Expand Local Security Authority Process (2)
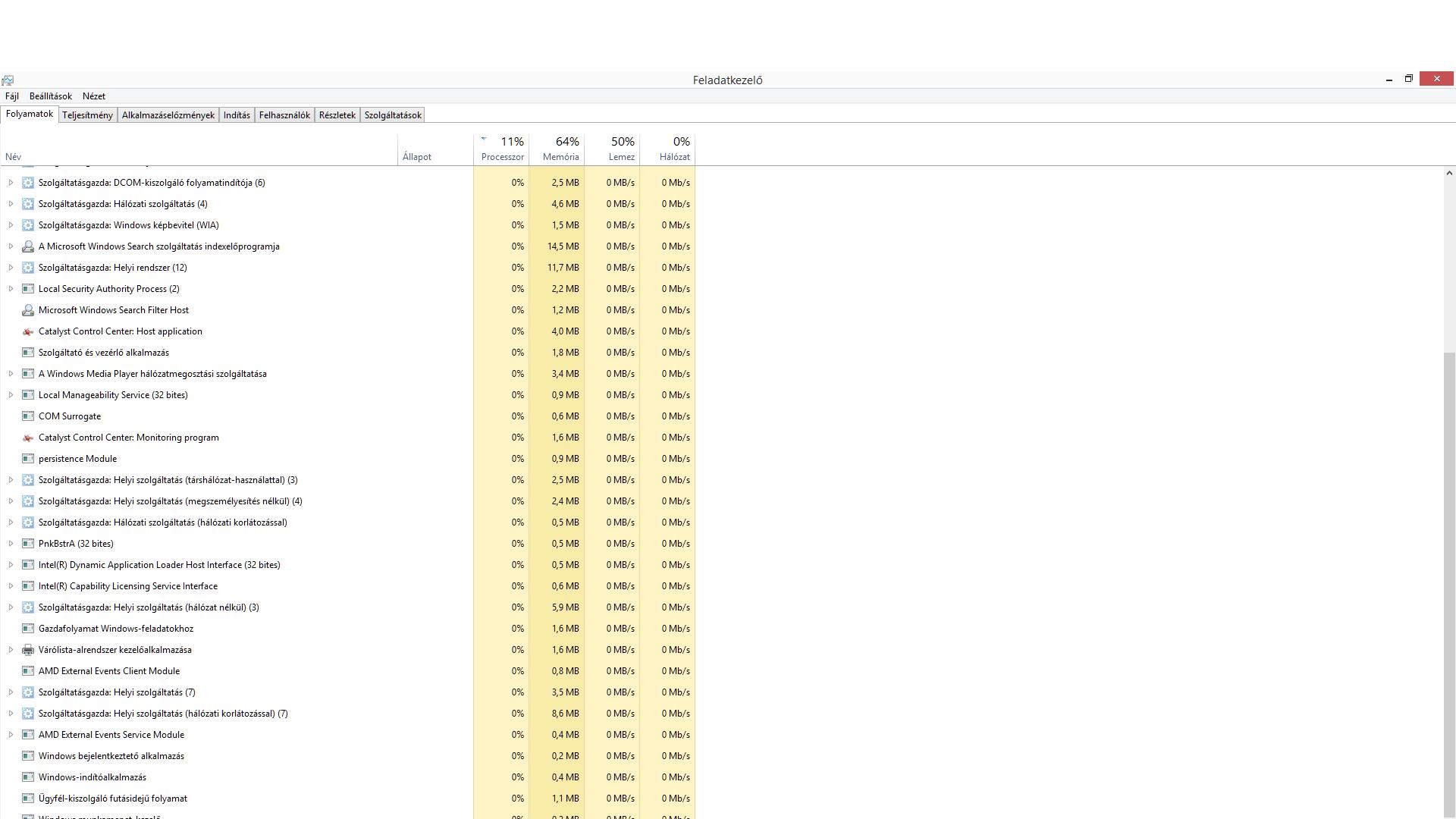 coord(11,289)
